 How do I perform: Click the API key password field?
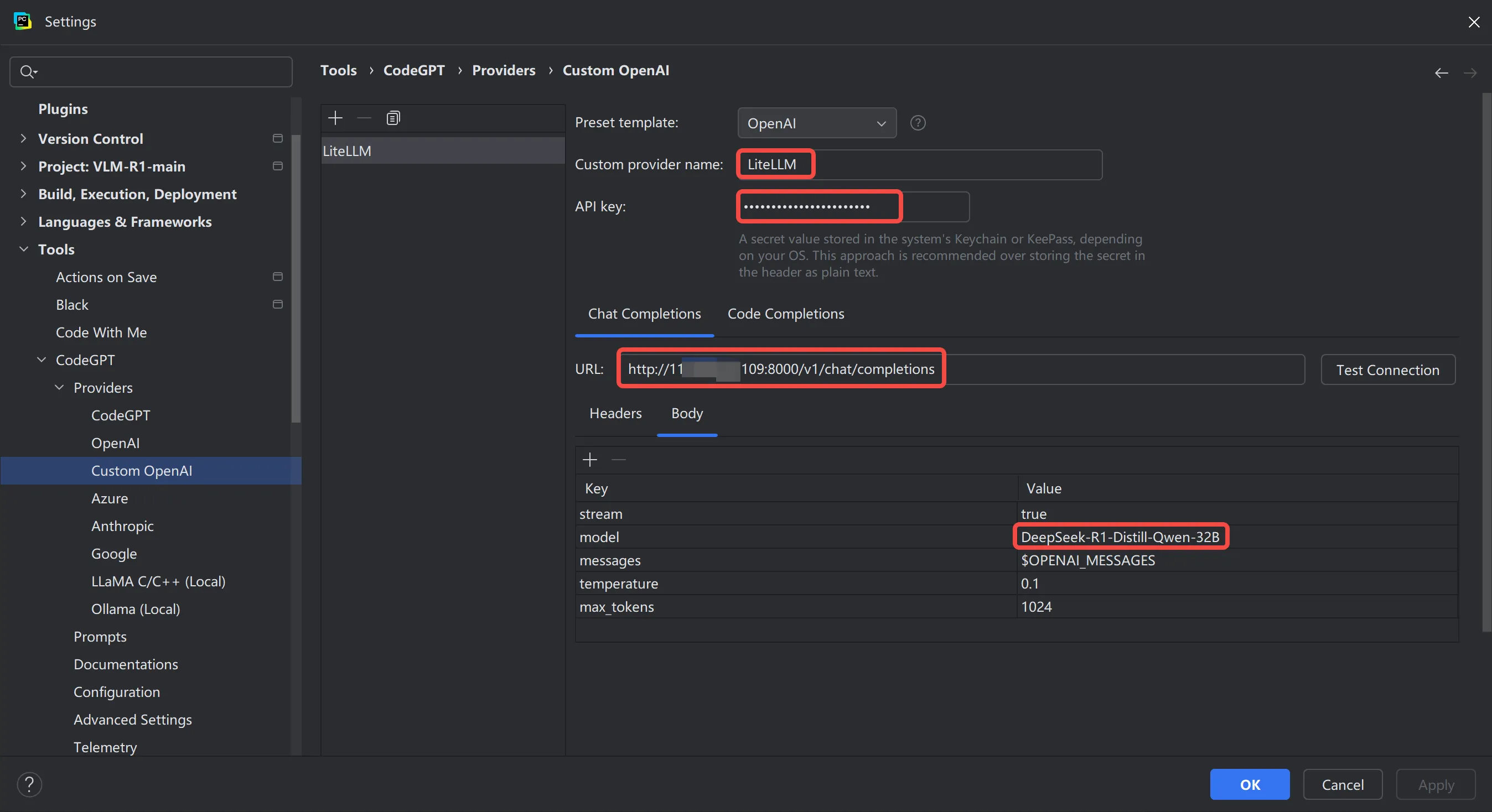tap(853, 207)
